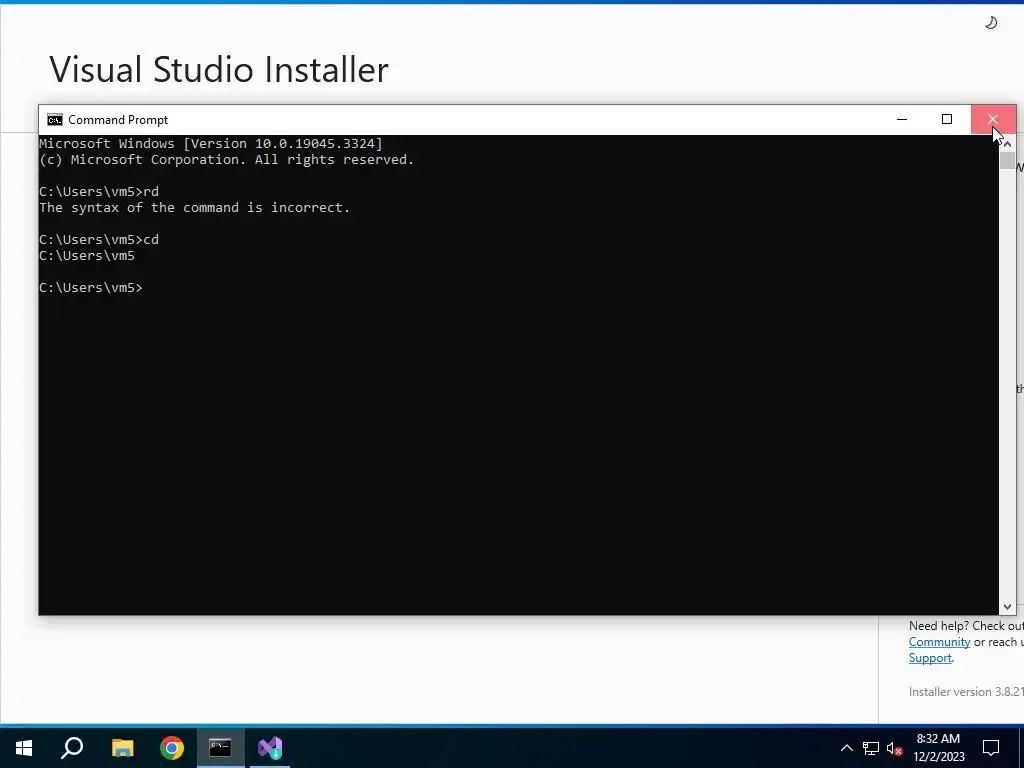Screen dimensions: 1024x768
Task: Switch to Command Prompt taskbar icon
Action: tap(221, 747)
